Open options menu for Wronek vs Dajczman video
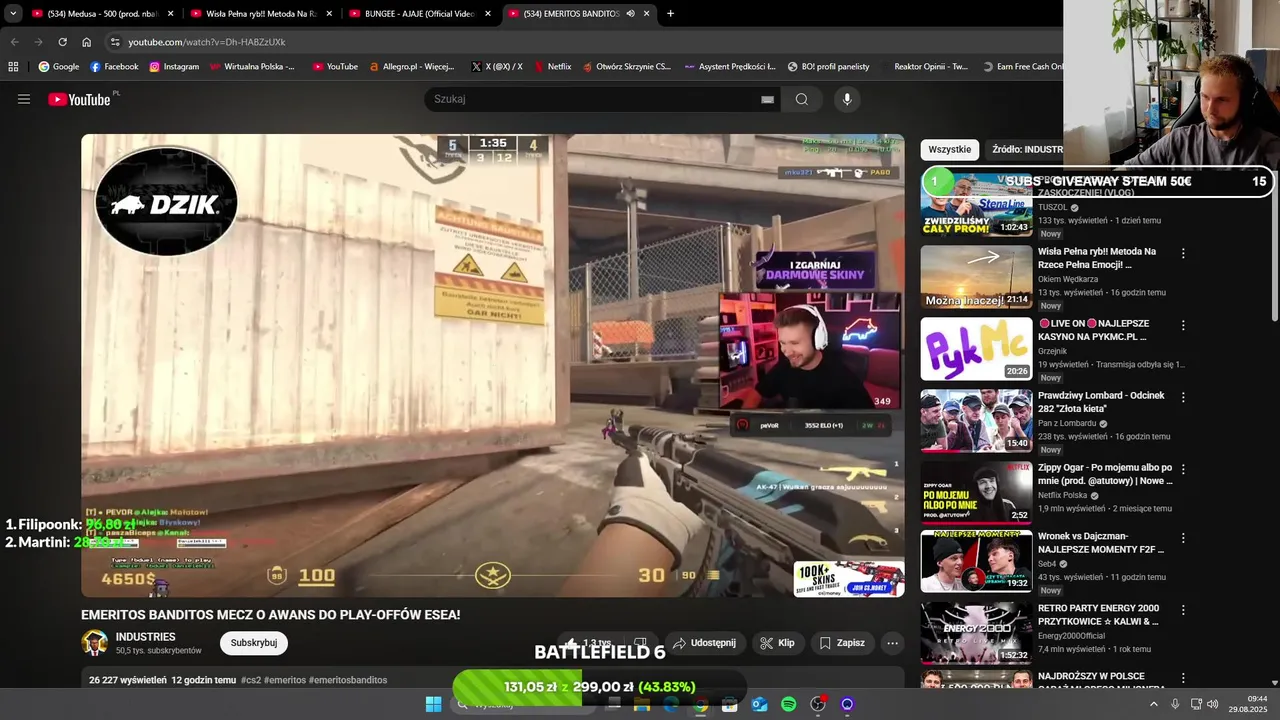Screen dimensions: 1280x720 click(x=1183, y=538)
